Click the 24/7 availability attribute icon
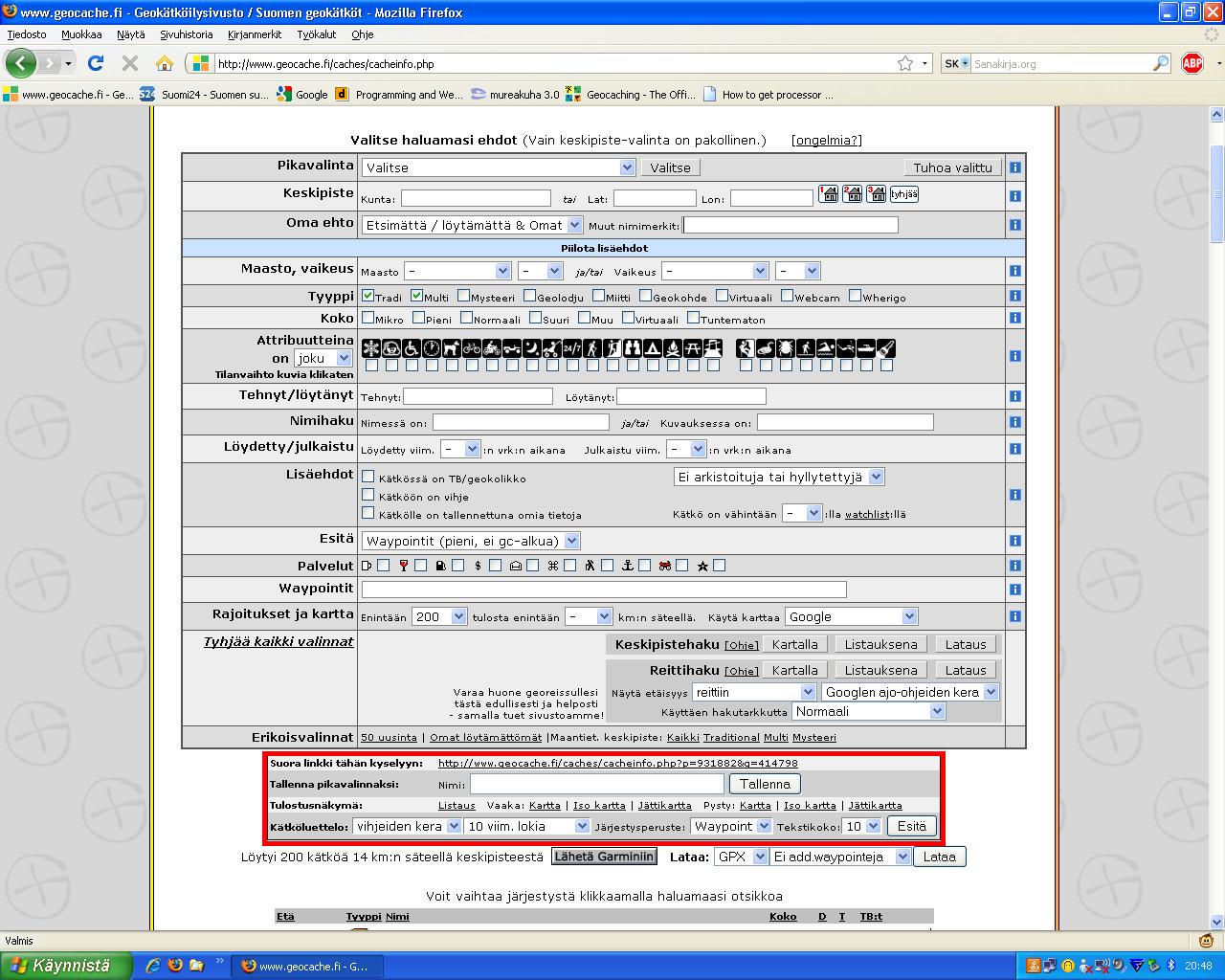Screen dimensions: 1225x980 pos(572,348)
